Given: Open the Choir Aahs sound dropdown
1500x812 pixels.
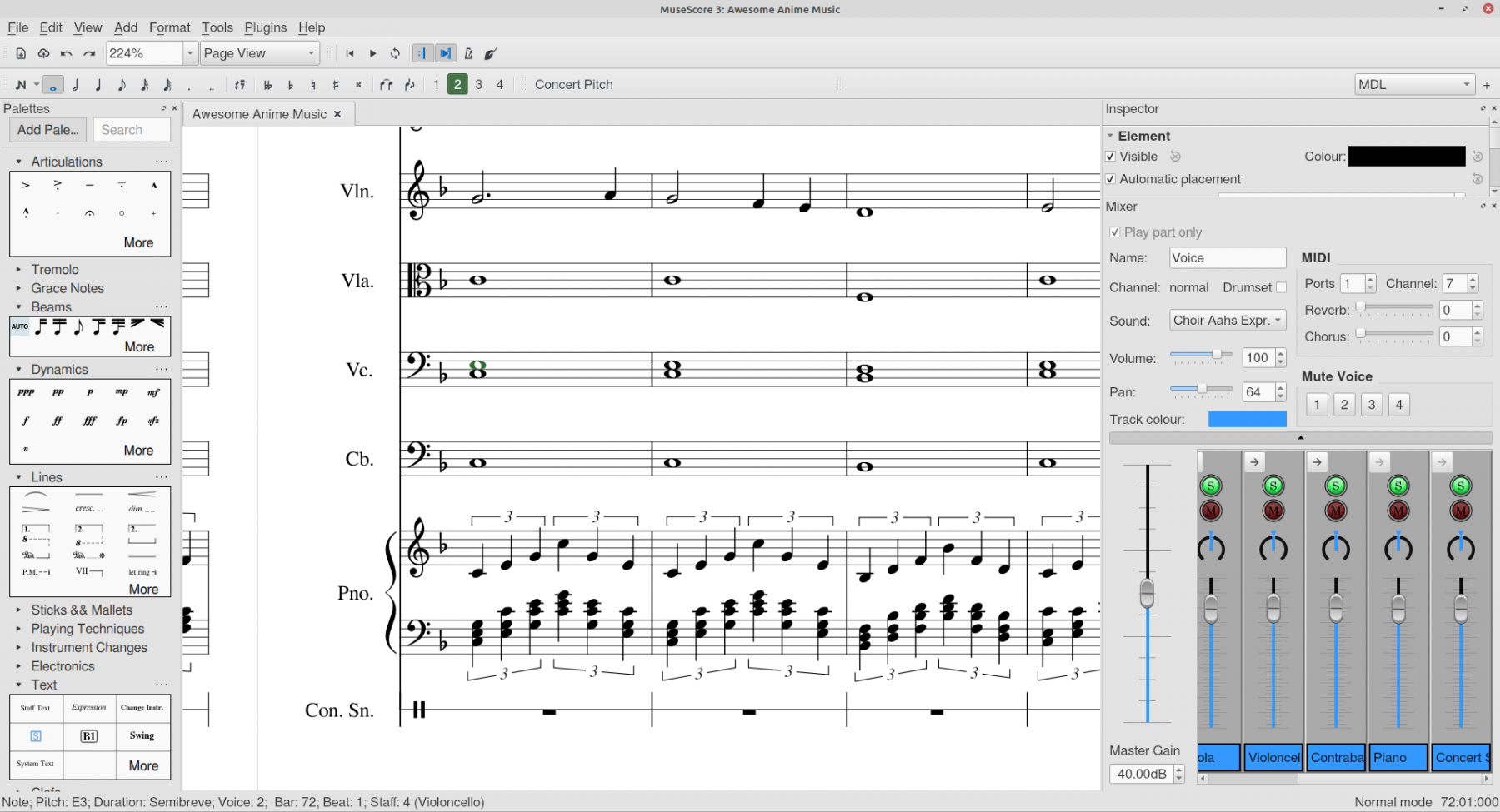Looking at the screenshot, I should pos(1227,321).
